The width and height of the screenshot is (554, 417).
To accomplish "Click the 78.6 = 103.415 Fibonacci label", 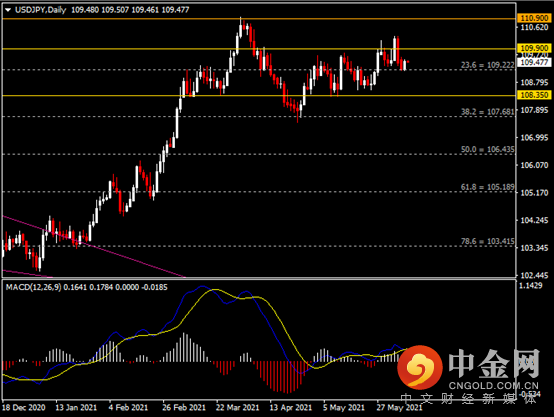I will pyautogui.click(x=488, y=241).
